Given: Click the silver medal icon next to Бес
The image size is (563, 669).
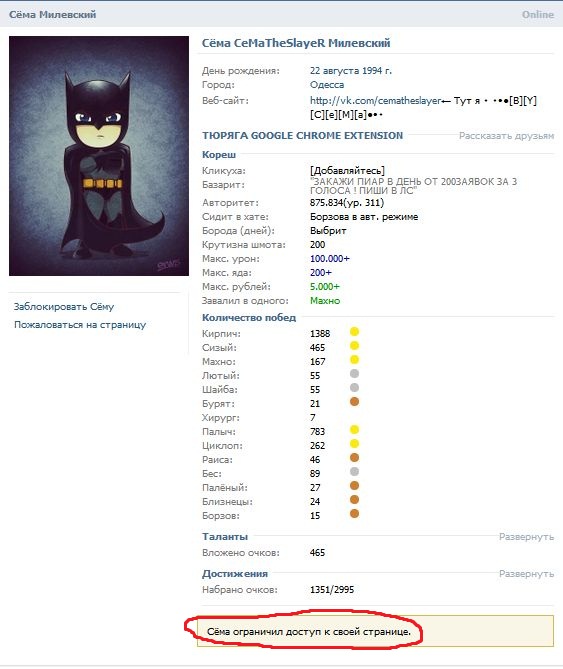Looking at the screenshot, I should pos(354,471).
